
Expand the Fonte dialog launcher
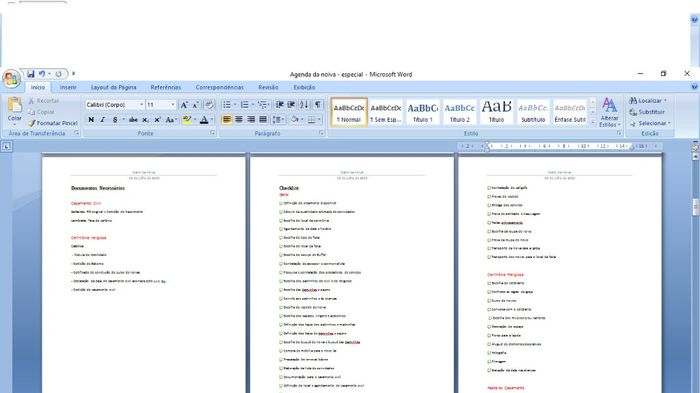pyautogui.click(x=212, y=133)
